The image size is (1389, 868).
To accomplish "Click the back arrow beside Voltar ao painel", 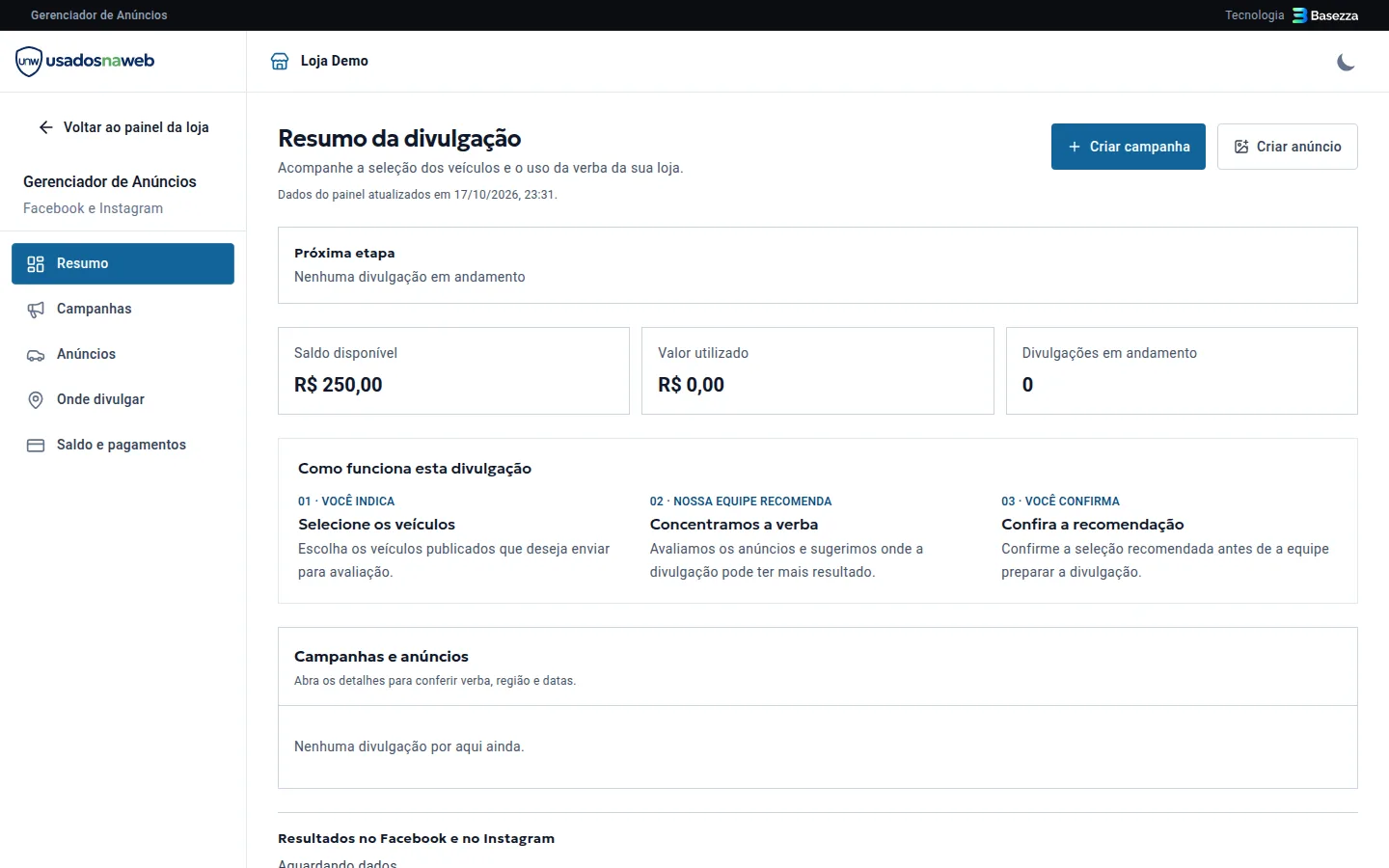I will point(45,127).
